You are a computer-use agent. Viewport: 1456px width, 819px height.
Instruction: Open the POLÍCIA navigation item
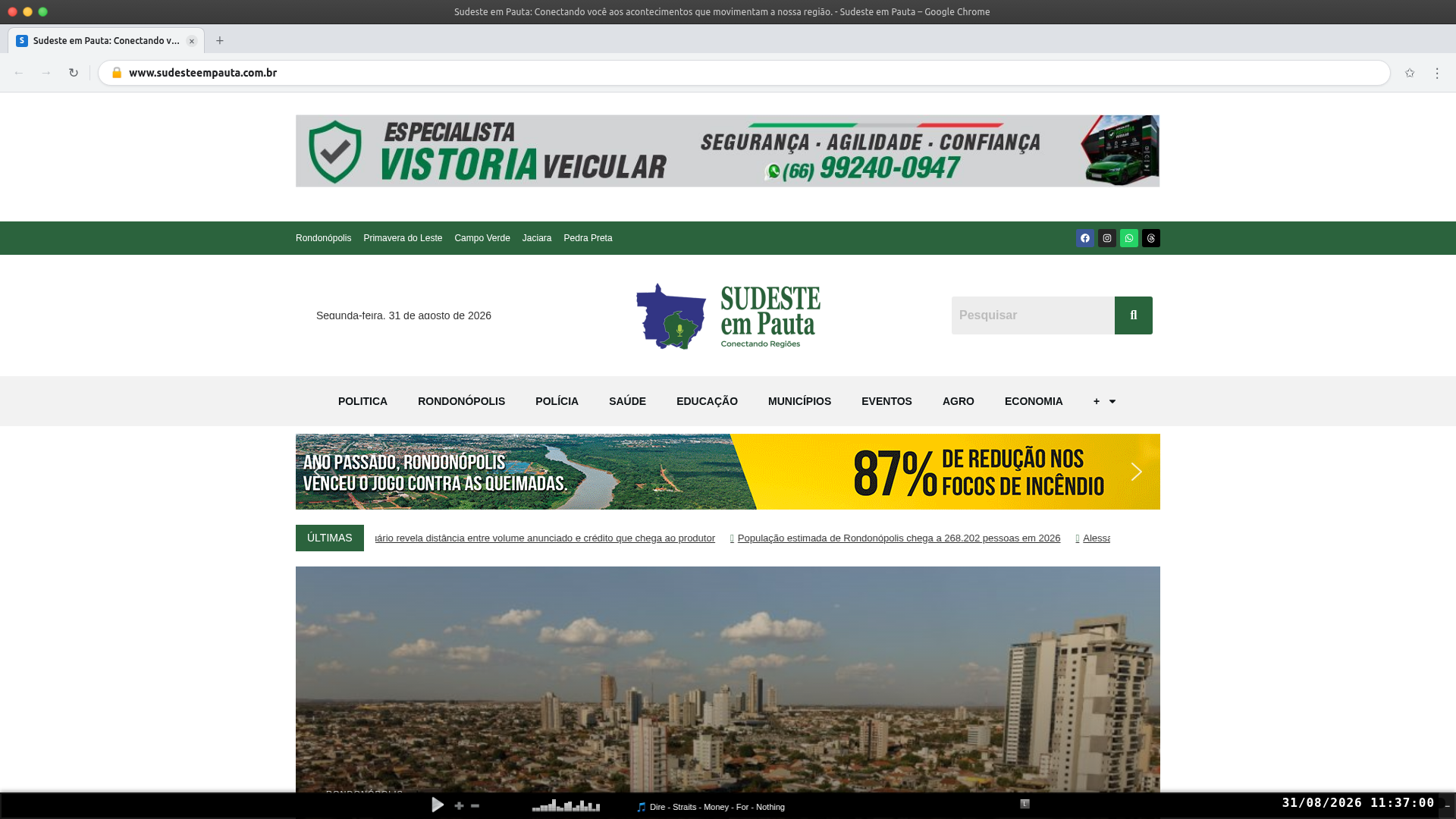[557, 401]
